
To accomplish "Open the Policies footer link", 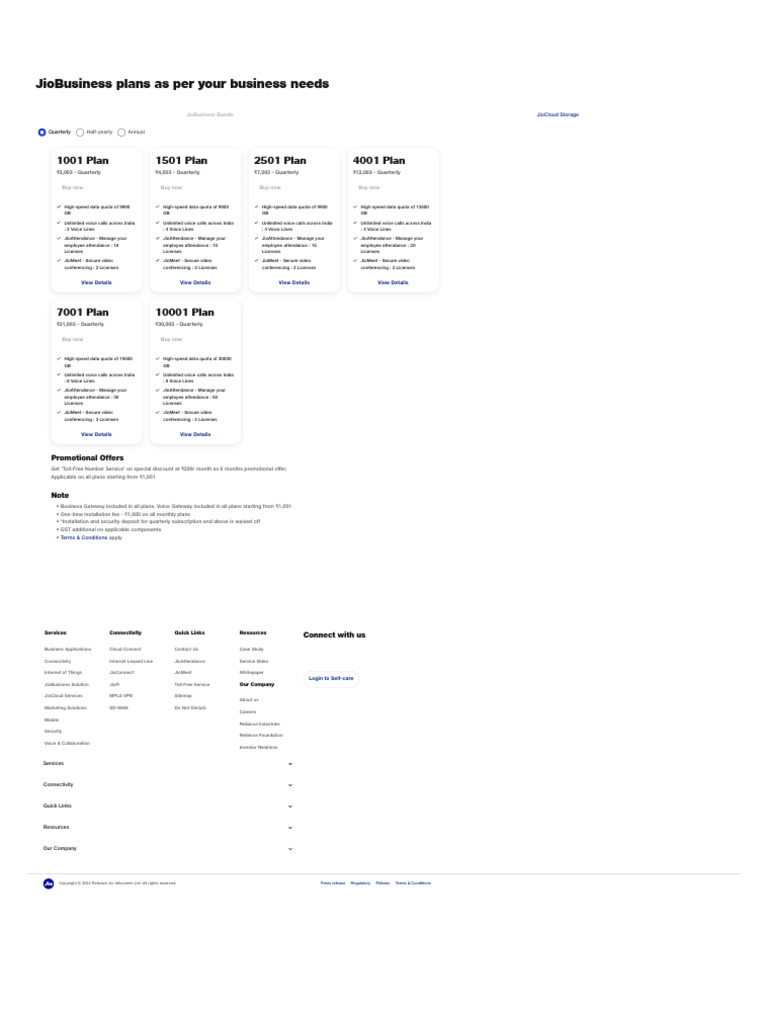I will point(383,883).
